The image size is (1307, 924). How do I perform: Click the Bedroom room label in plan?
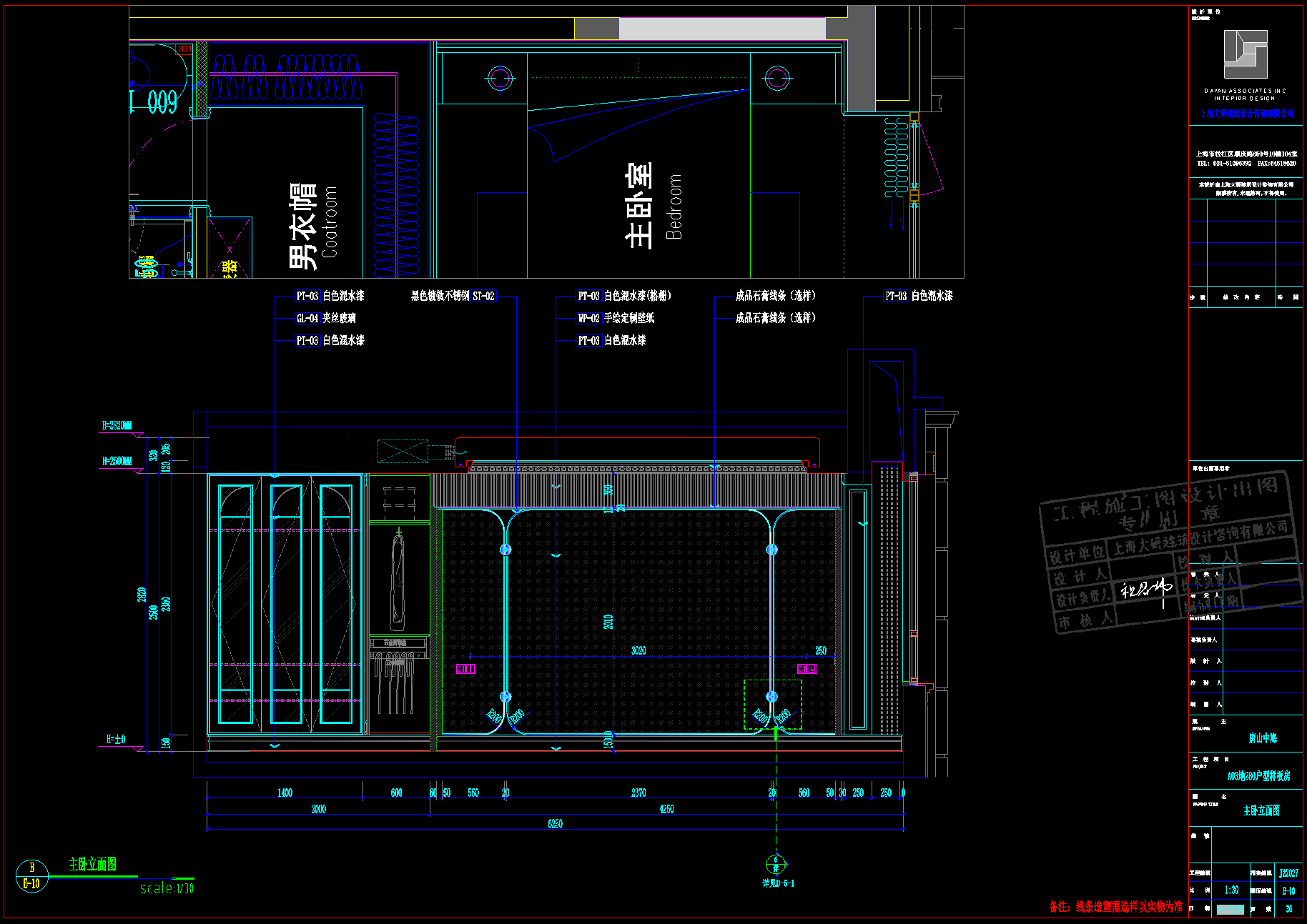click(674, 207)
